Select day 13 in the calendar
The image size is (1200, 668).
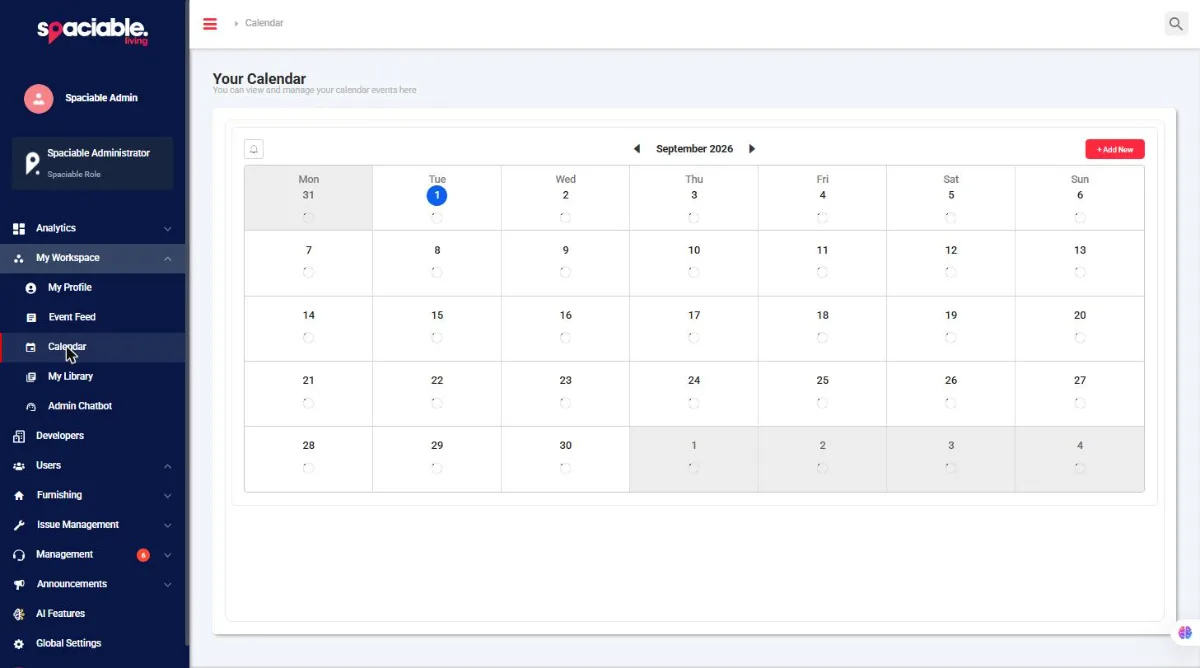point(1080,263)
